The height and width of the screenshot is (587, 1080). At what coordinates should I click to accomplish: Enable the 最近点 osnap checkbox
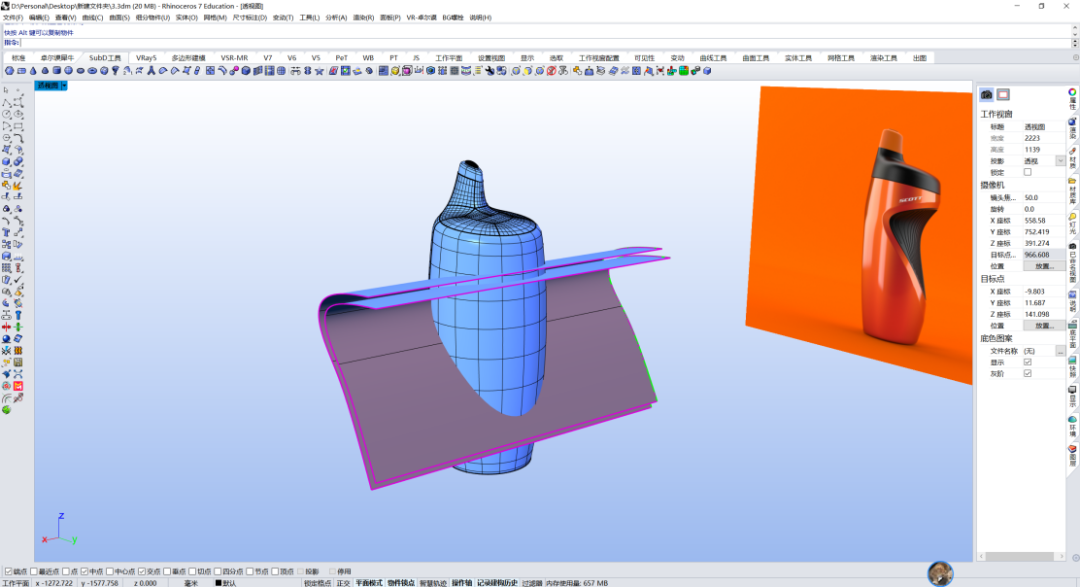click(34, 571)
